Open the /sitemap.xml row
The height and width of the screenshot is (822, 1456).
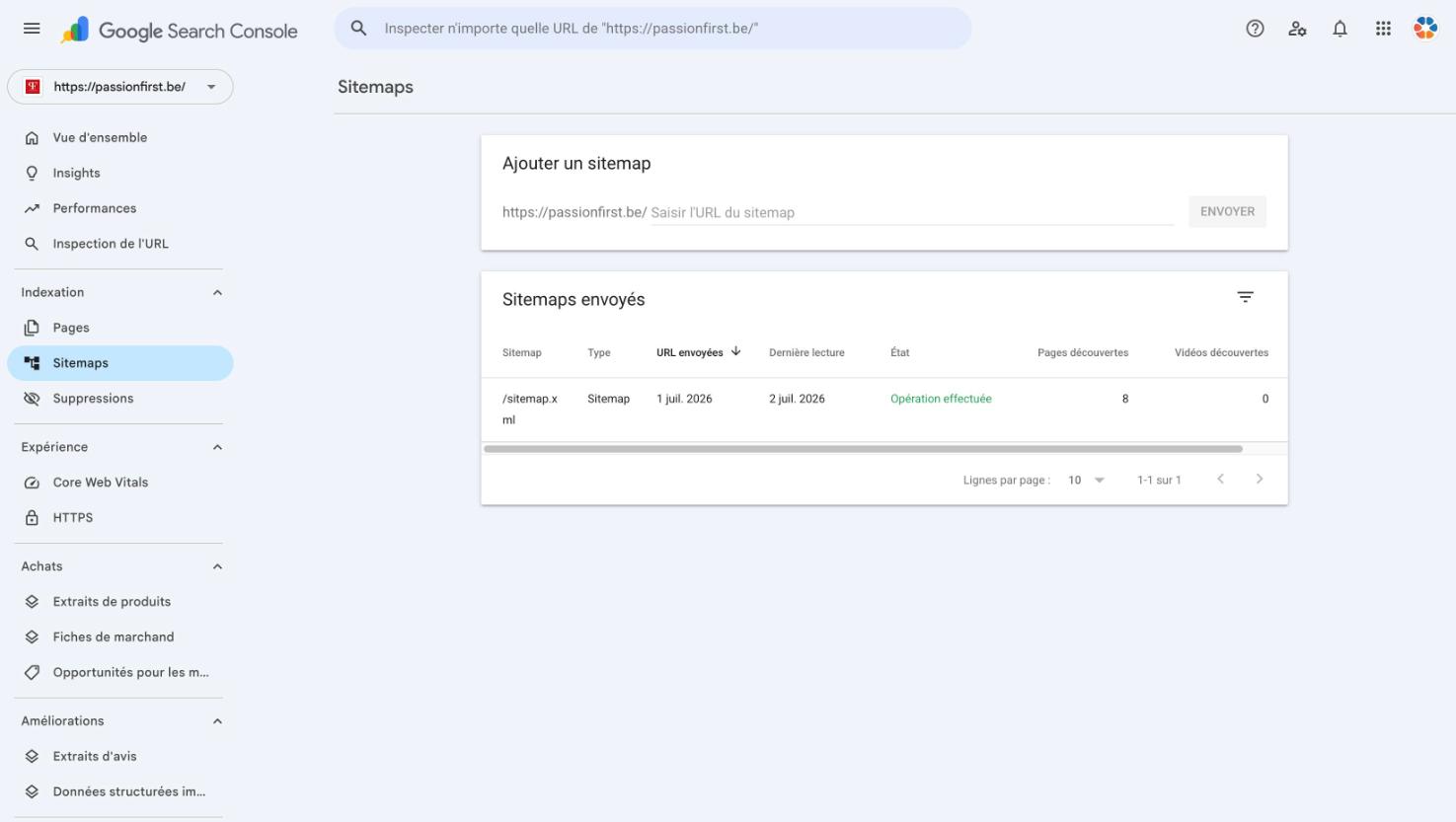[884, 410]
